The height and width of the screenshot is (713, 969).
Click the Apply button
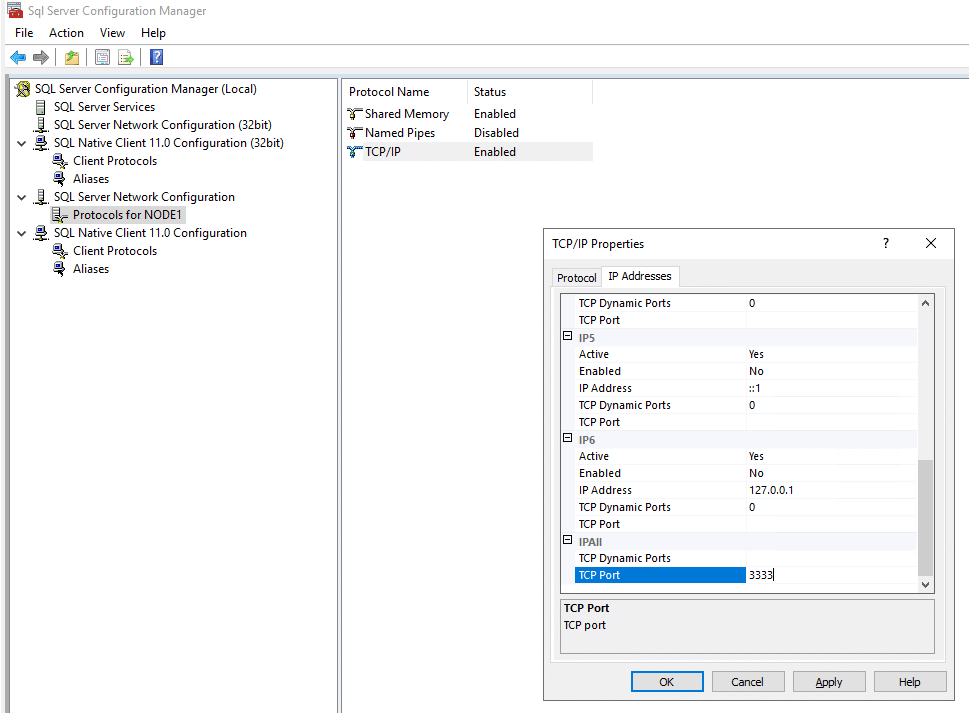coord(829,681)
